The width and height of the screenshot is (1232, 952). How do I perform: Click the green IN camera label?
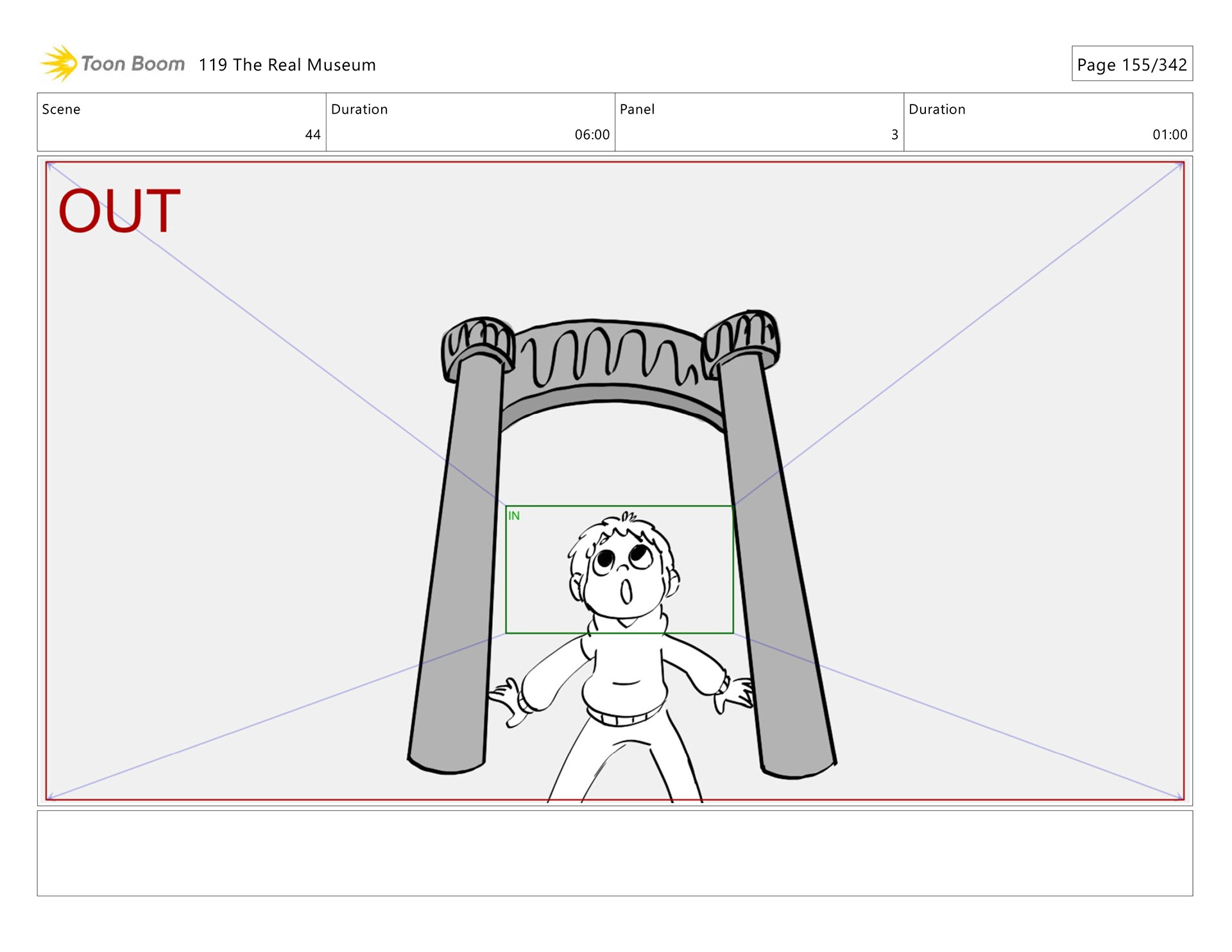[x=514, y=516]
